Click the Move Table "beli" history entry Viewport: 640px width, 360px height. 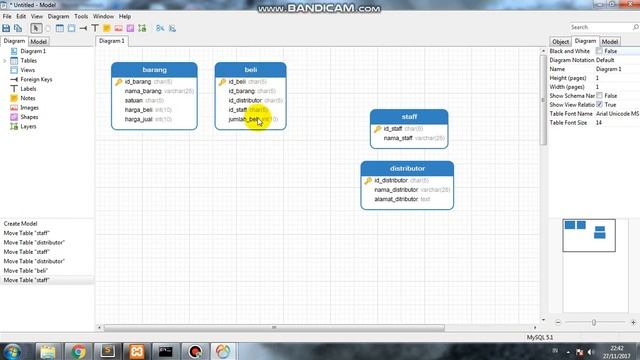(x=26, y=271)
